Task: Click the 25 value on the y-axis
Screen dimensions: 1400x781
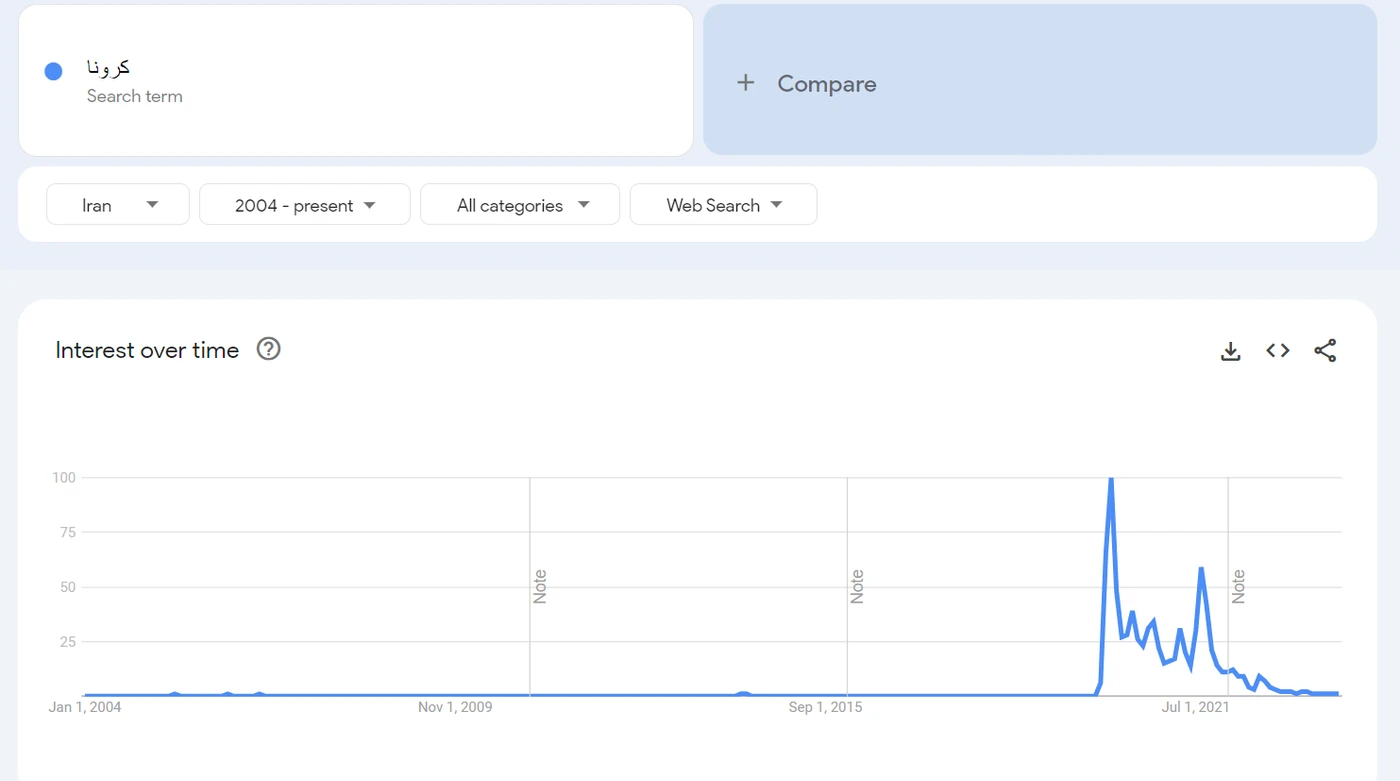Action: [68, 642]
